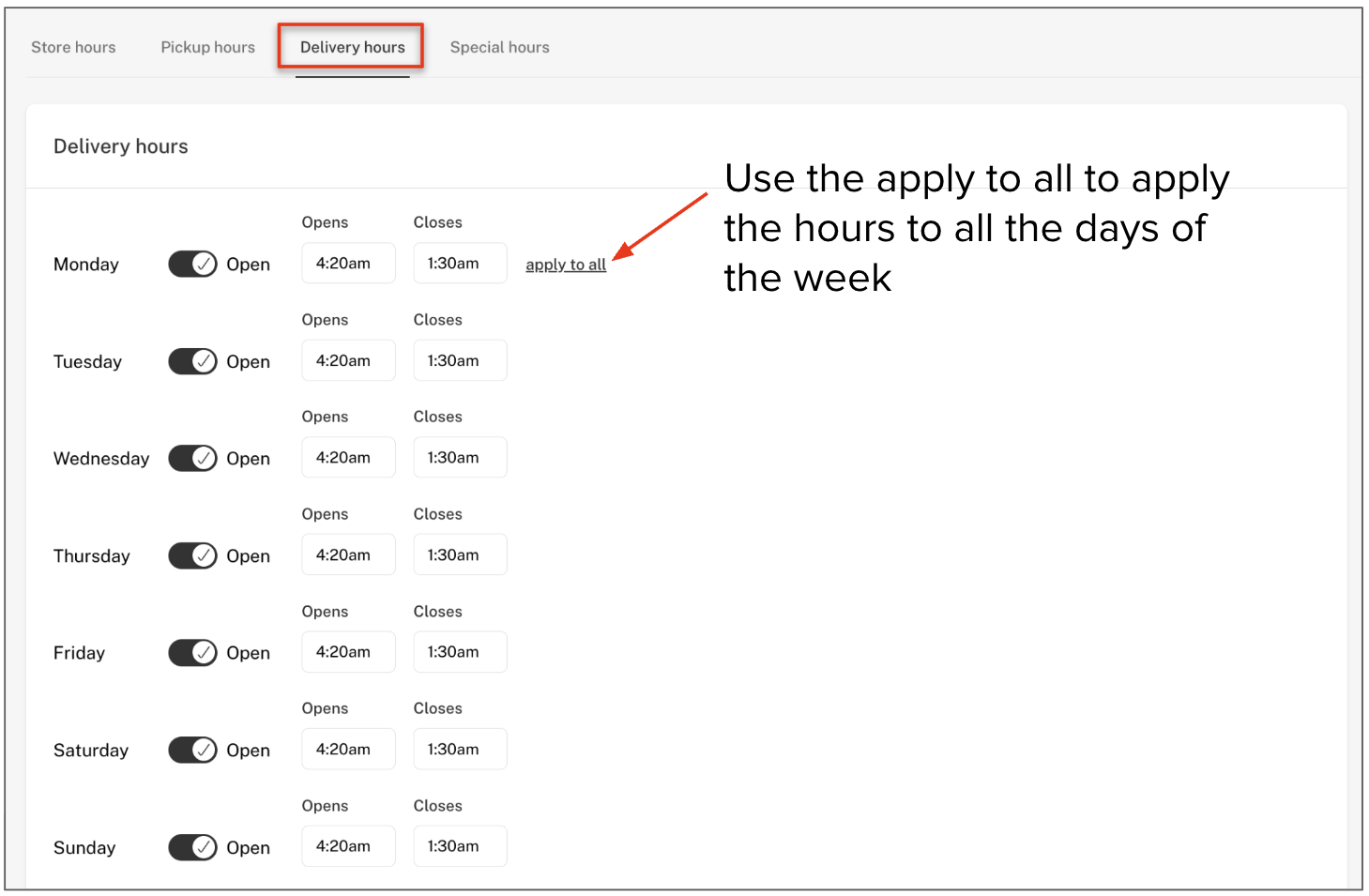
Task: Switch off Saturday delivery toggle
Action: pos(192,750)
